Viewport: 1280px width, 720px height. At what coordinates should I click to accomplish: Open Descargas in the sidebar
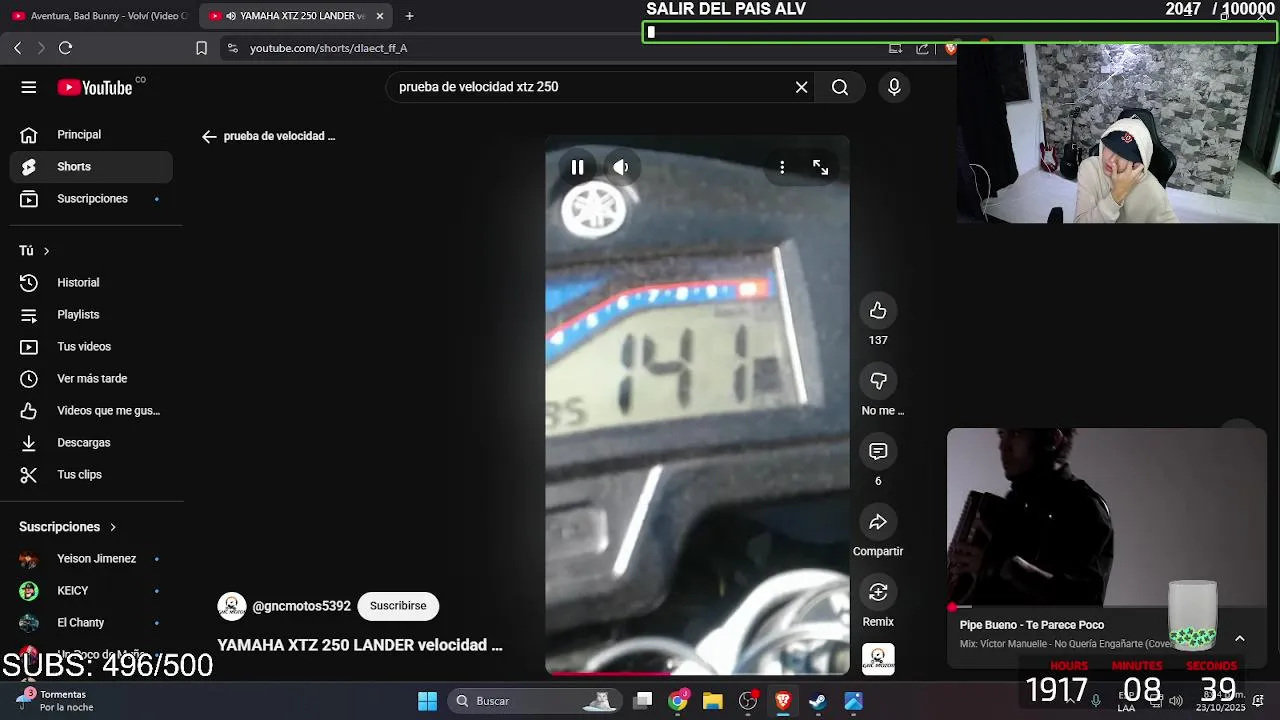91,443
